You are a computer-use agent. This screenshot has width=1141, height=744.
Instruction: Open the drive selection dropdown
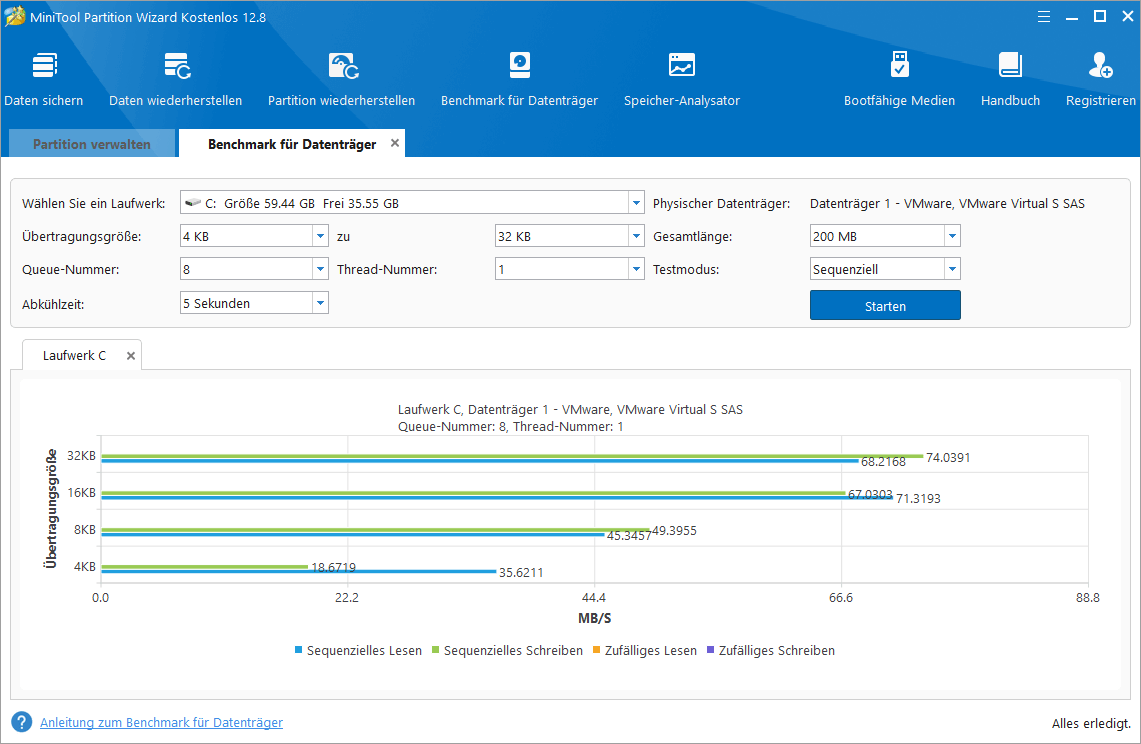pyautogui.click(x=635, y=202)
